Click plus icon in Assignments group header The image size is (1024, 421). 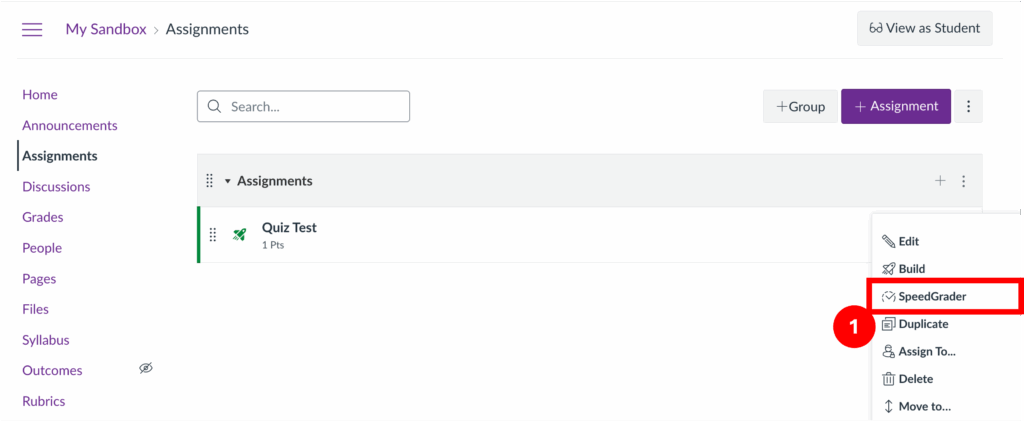point(940,181)
